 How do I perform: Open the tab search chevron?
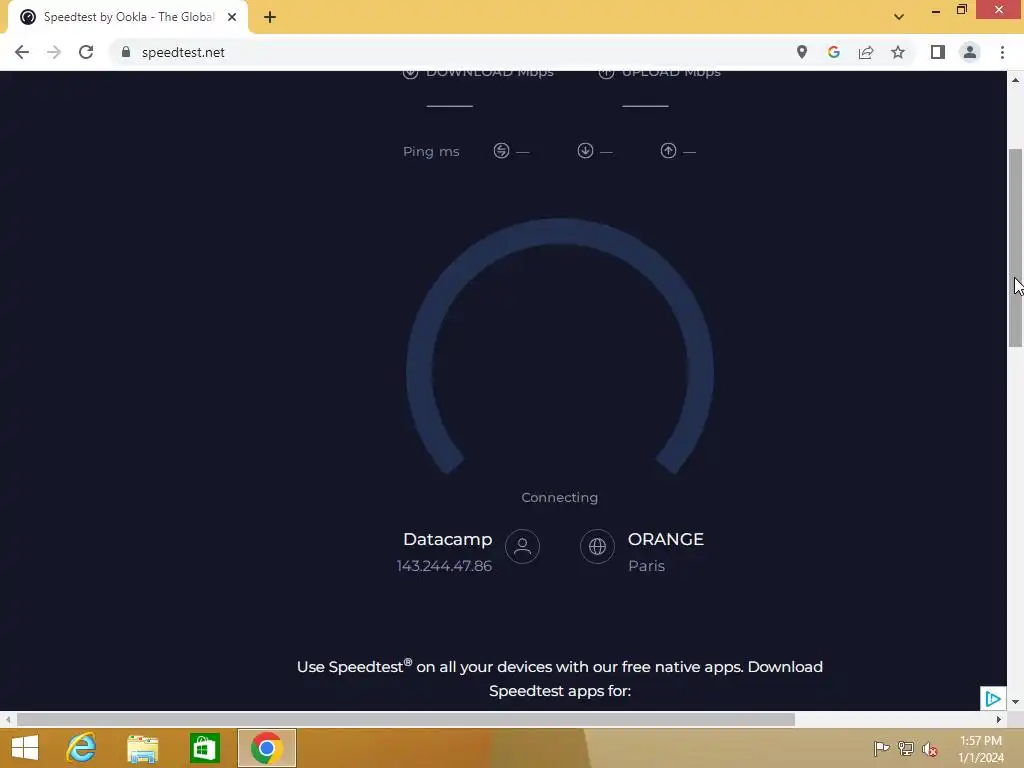click(899, 17)
